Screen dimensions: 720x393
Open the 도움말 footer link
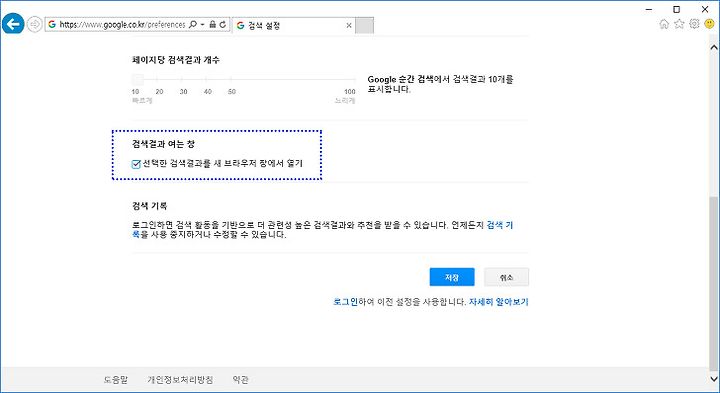tap(116, 380)
